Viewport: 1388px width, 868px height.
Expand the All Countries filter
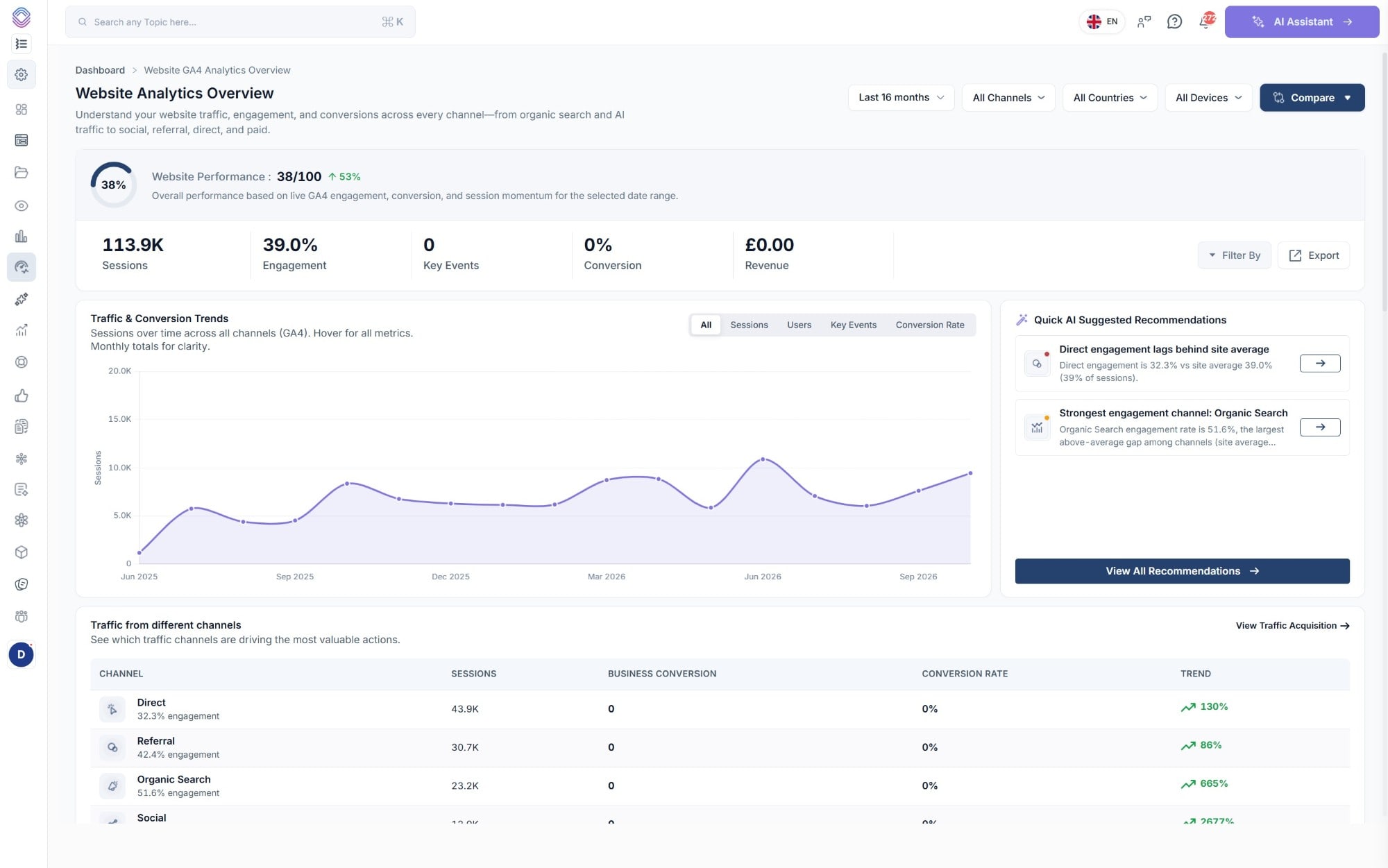tap(1110, 97)
